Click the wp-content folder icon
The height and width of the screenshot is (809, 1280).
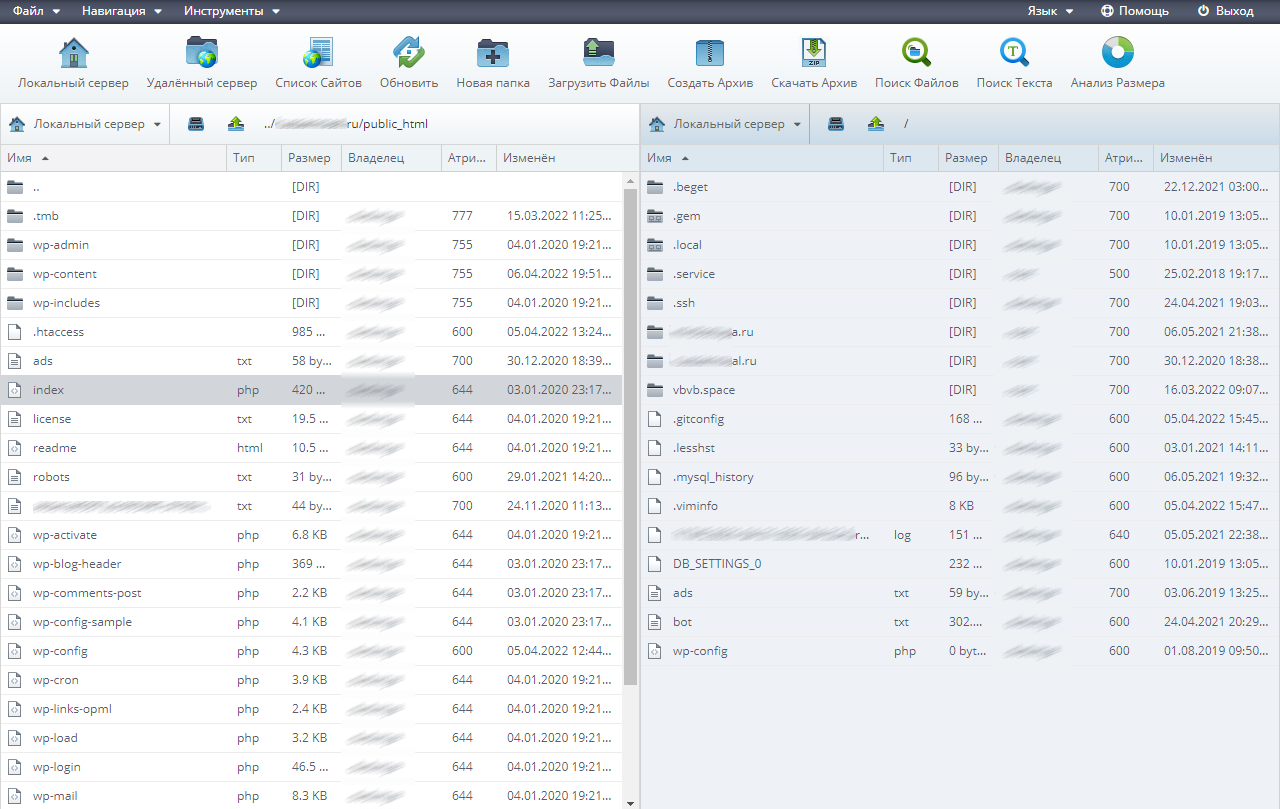tap(15, 274)
